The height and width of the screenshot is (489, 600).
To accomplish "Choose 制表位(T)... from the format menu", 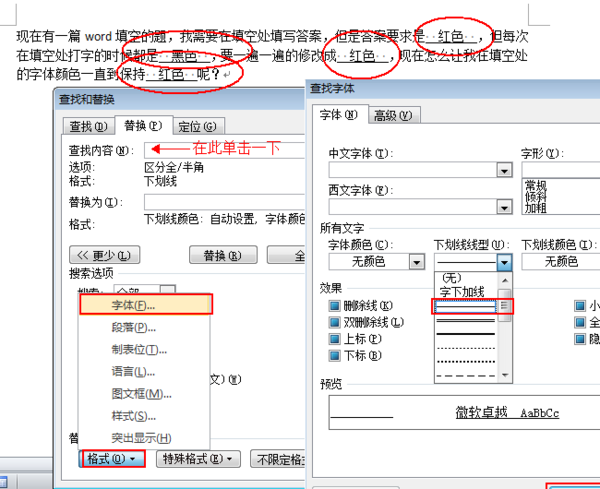I will [144, 350].
